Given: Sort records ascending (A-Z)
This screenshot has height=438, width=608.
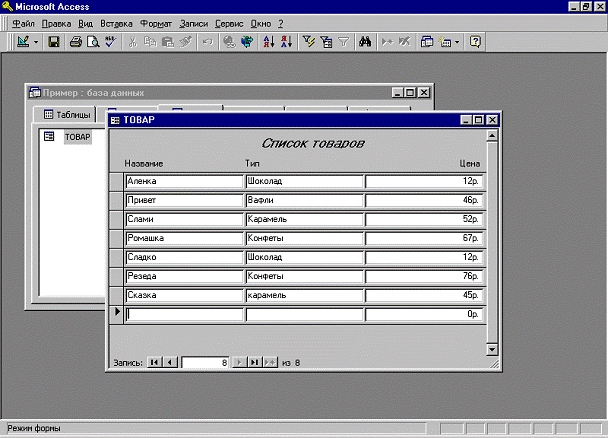Looking at the screenshot, I should coord(268,42).
